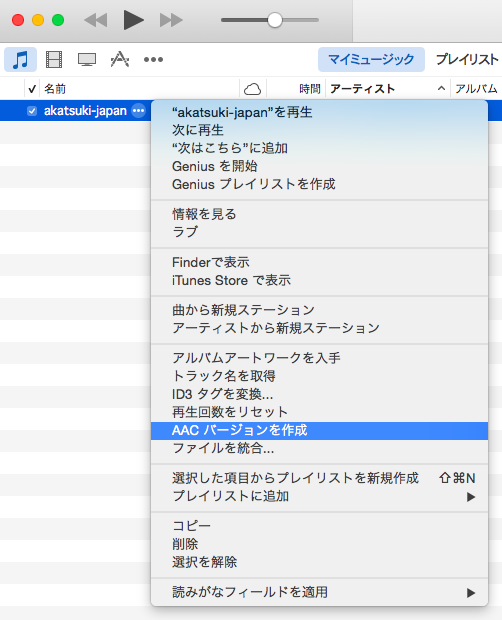
Task: Choose ラブ menu item
Action: (319, 232)
